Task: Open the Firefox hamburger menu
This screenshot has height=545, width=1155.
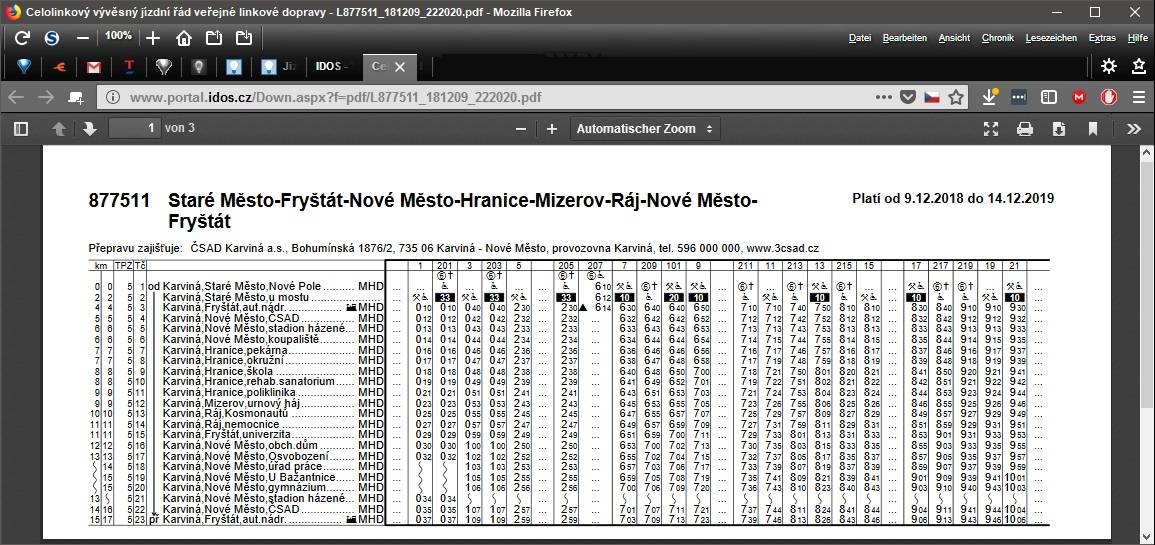Action: [1139, 97]
